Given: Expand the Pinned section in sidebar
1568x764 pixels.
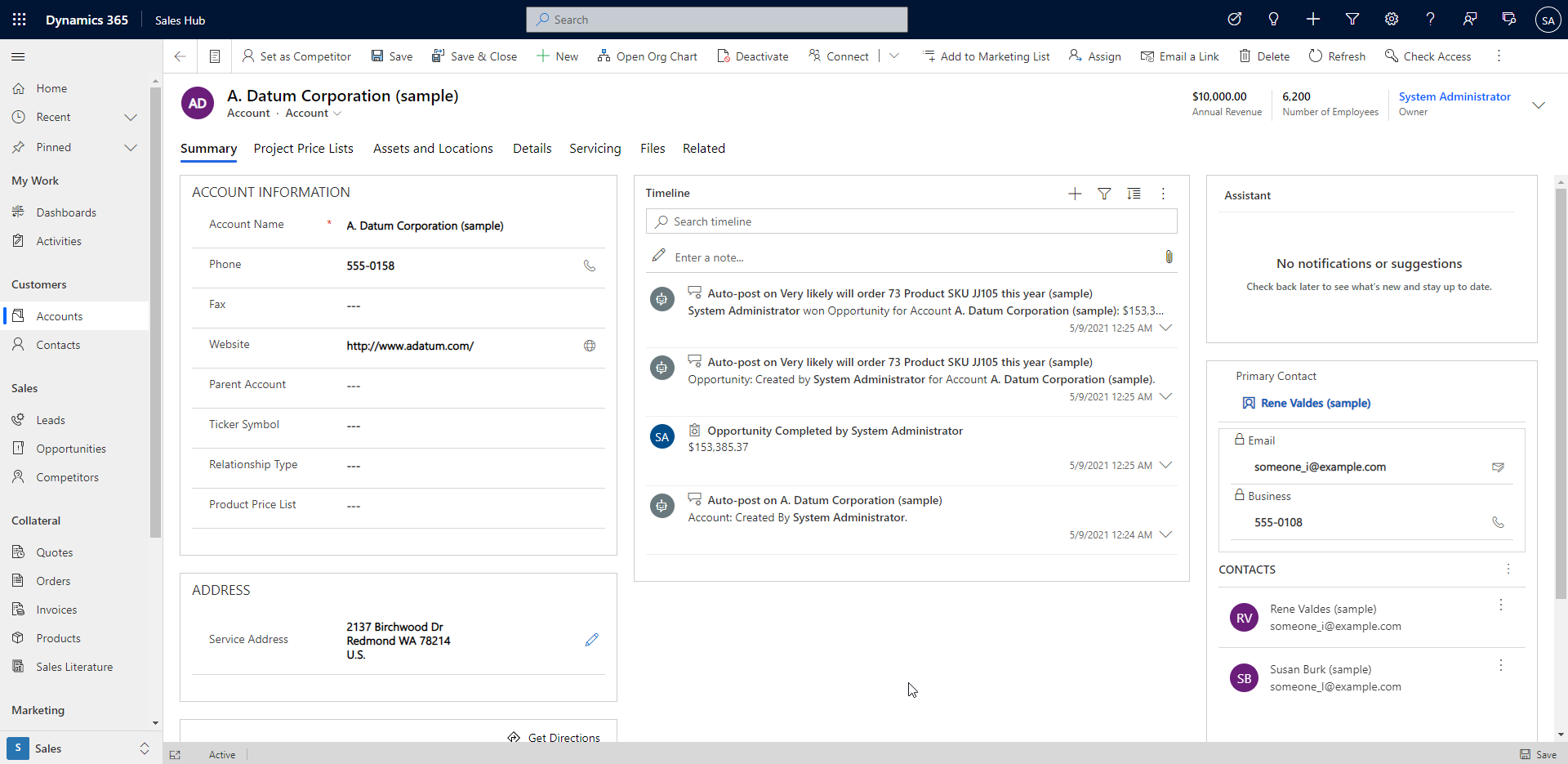Looking at the screenshot, I should [x=130, y=147].
